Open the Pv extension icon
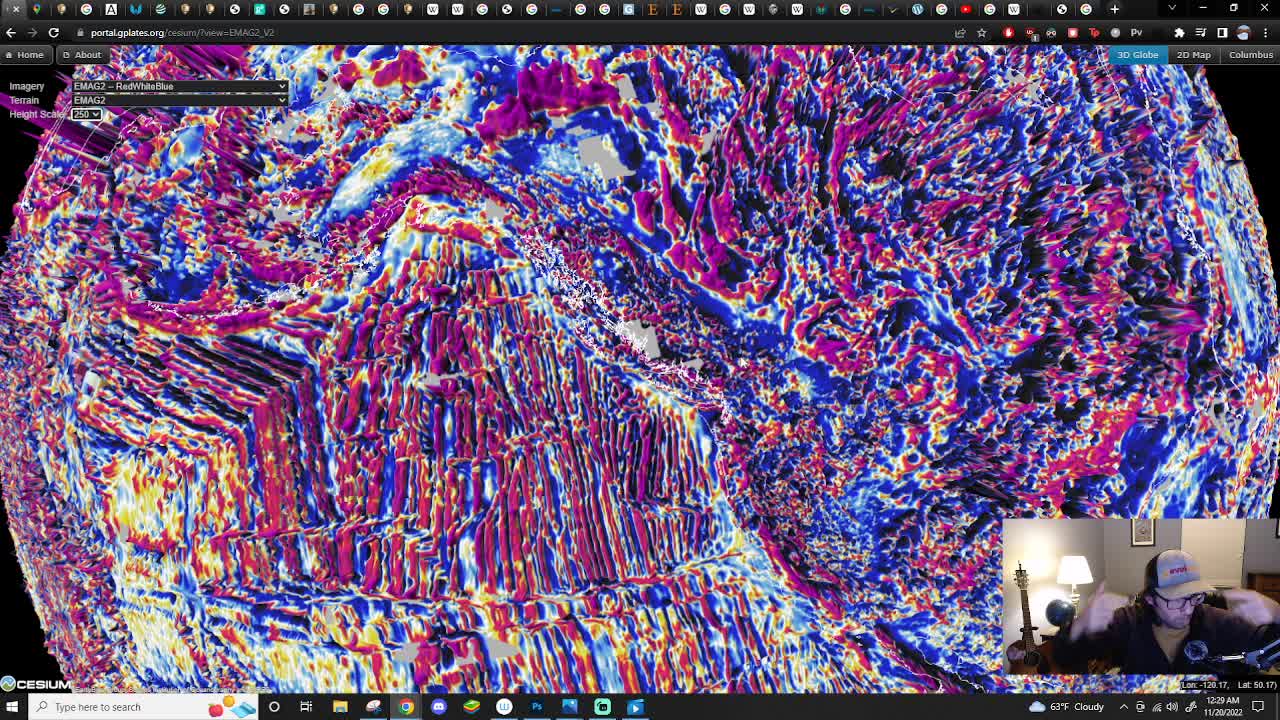 pyautogui.click(x=1136, y=33)
